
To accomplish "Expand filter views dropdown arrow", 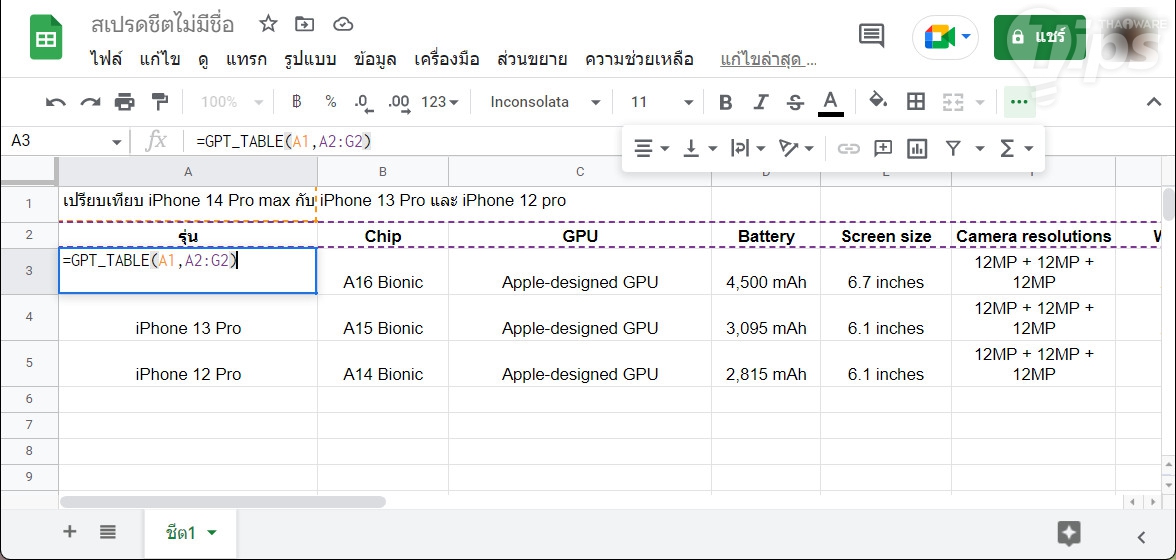I will 980,149.
